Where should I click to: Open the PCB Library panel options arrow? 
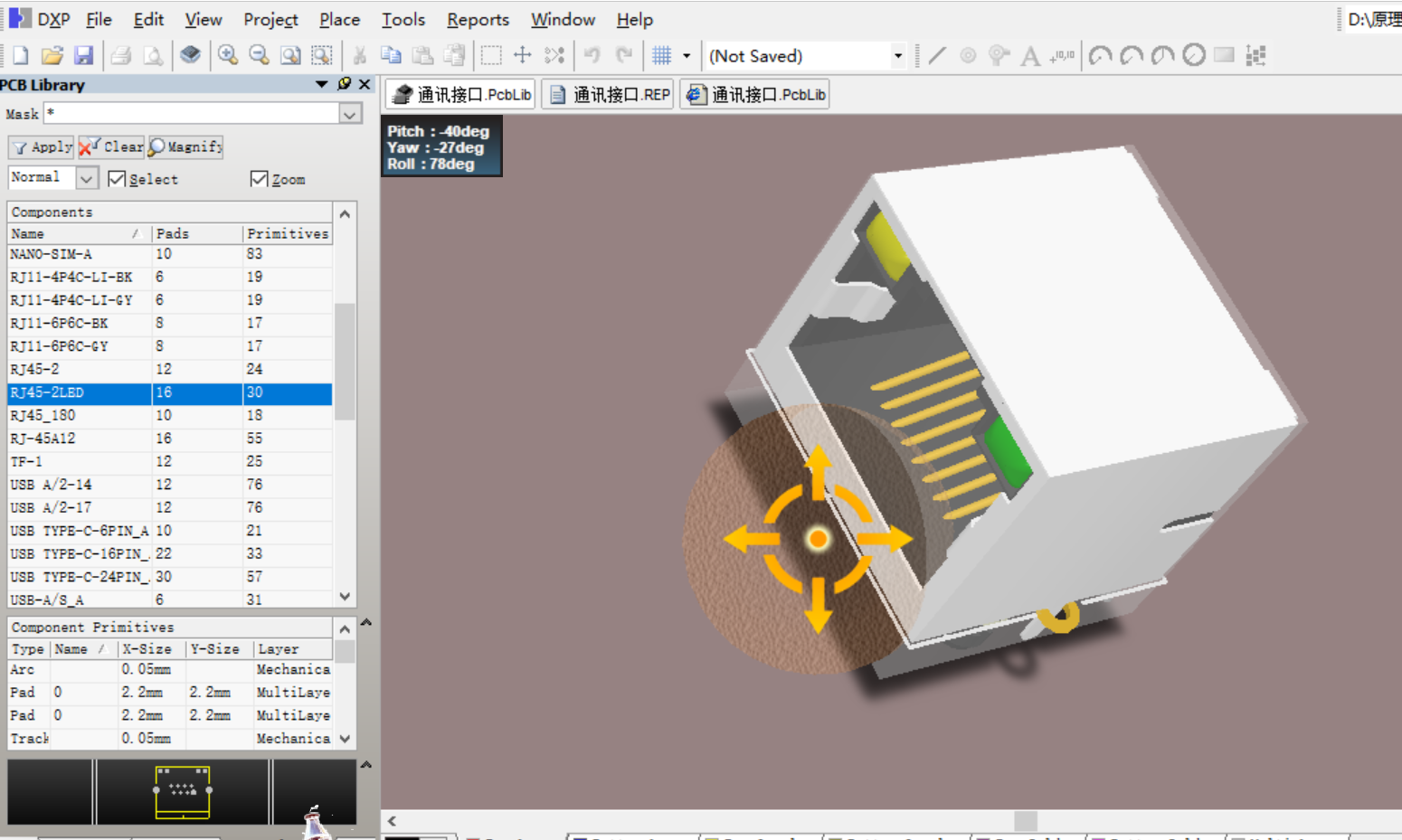[x=321, y=84]
